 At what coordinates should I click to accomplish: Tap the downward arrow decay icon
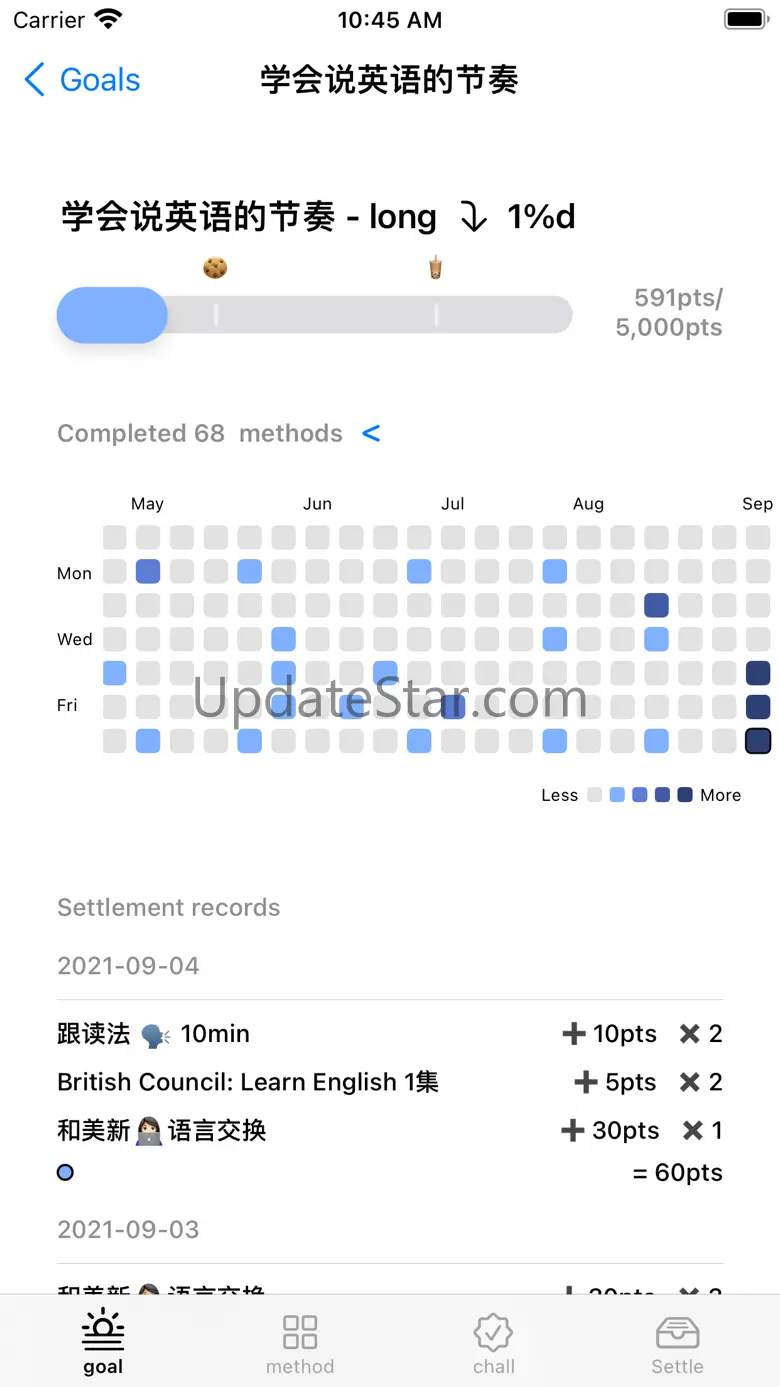473,217
